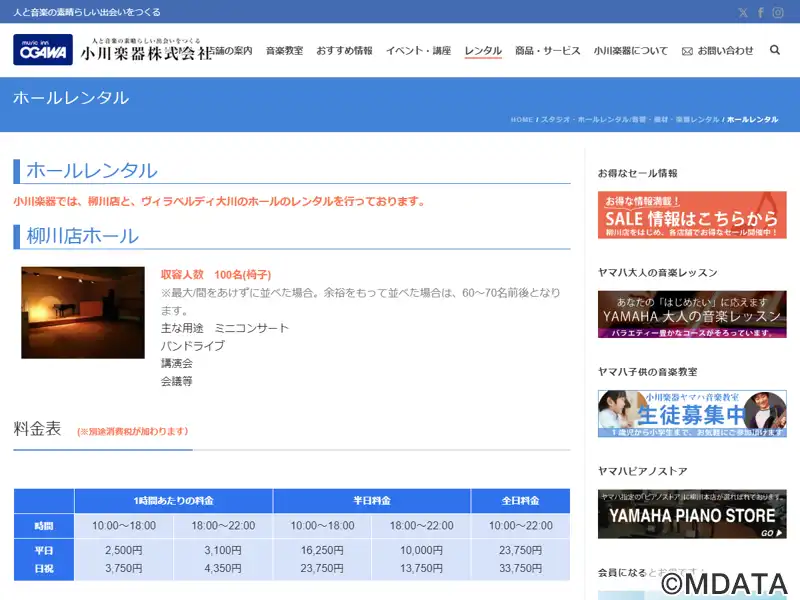The height and width of the screenshot is (600, 800).
Task: Open the 店舗の案内 menu
Action: point(231,51)
